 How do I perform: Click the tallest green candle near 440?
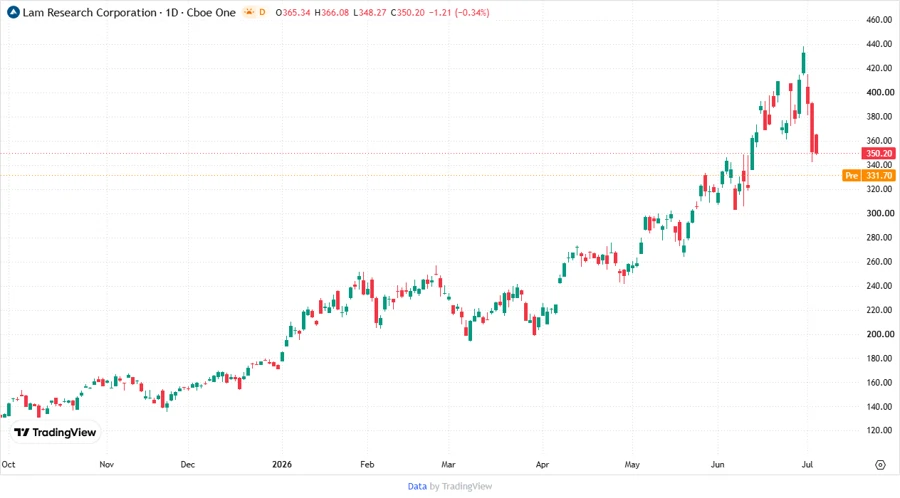coord(803,62)
